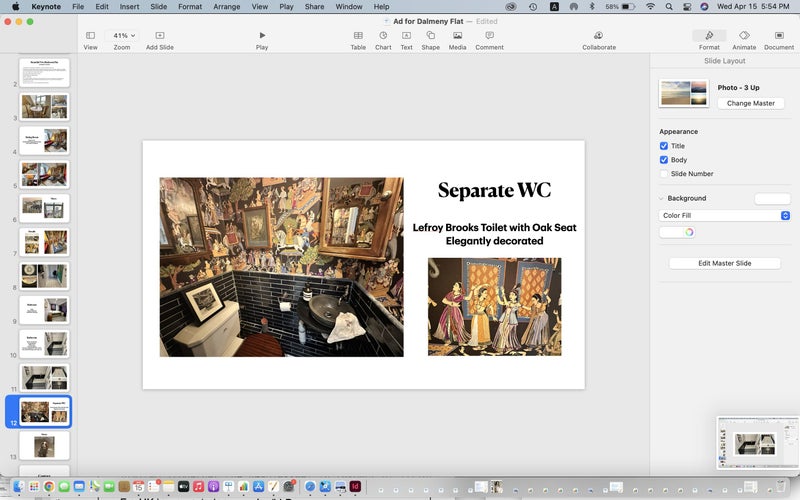Select slide 13 thumbnail in navigator
This screenshot has height=500, width=800.
[x=44, y=444]
